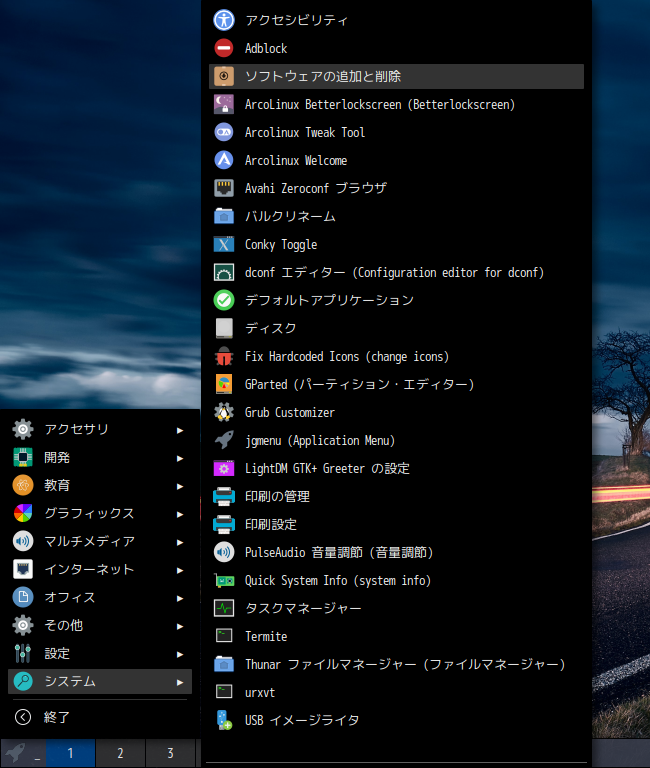Click the ソフトウェアの追加と削除 package icon
650x768 pixels.
pyautogui.click(x=224, y=76)
